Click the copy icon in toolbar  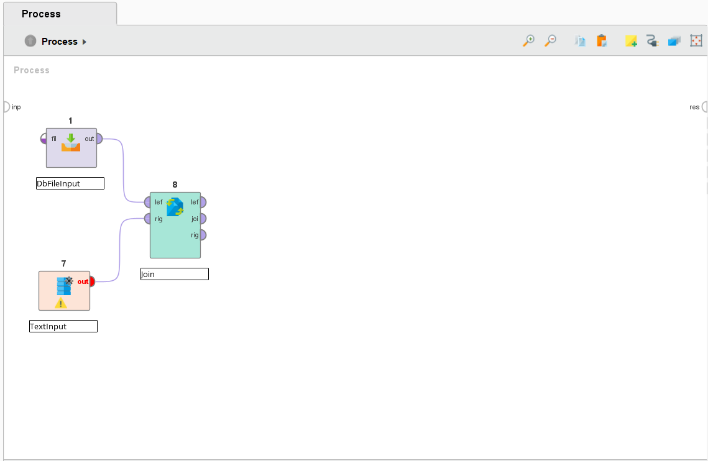[x=580, y=41]
